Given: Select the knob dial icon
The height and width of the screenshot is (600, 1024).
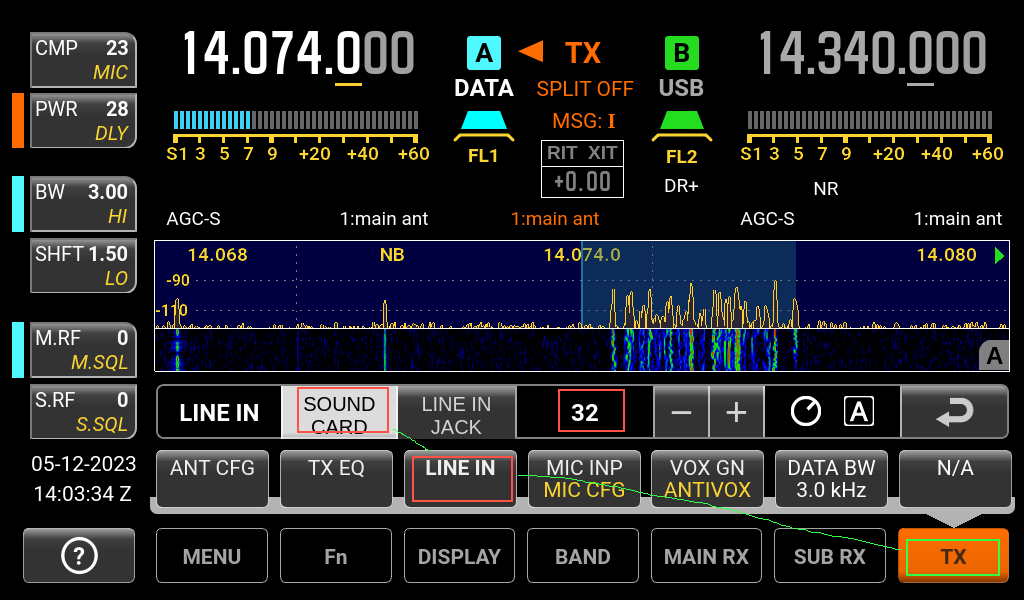Looking at the screenshot, I should tap(806, 412).
